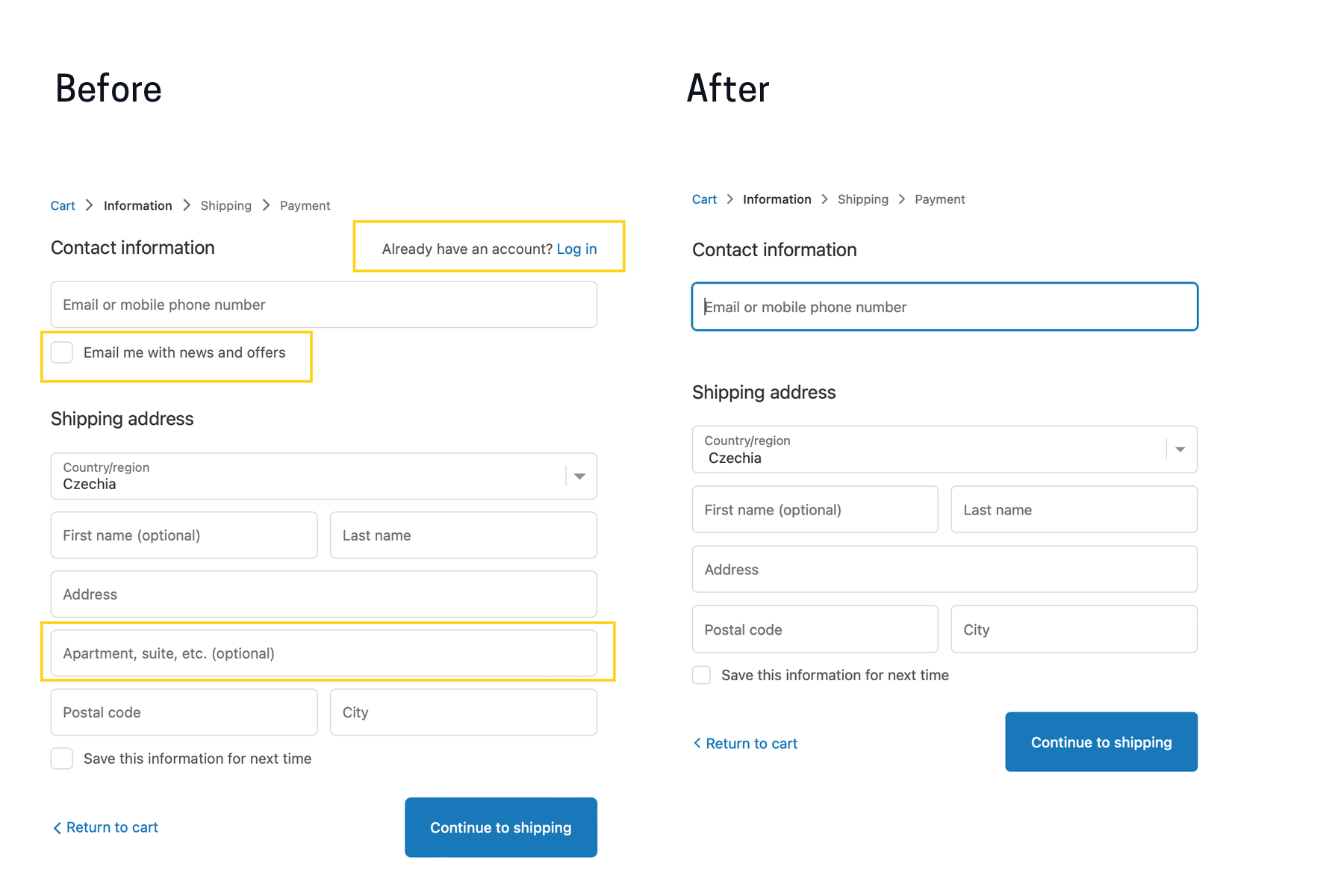Click the 'Apartment, suite, etc.' optional field
The image size is (1344, 896).
tap(323, 653)
